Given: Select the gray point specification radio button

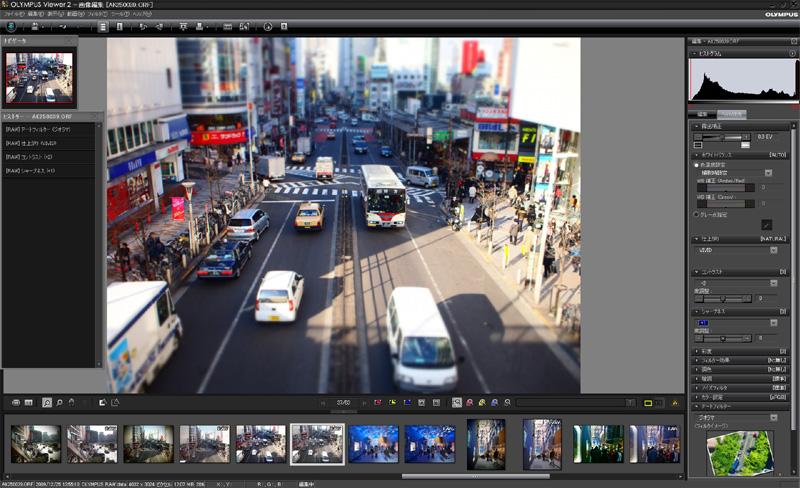Looking at the screenshot, I should coord(697,214).
